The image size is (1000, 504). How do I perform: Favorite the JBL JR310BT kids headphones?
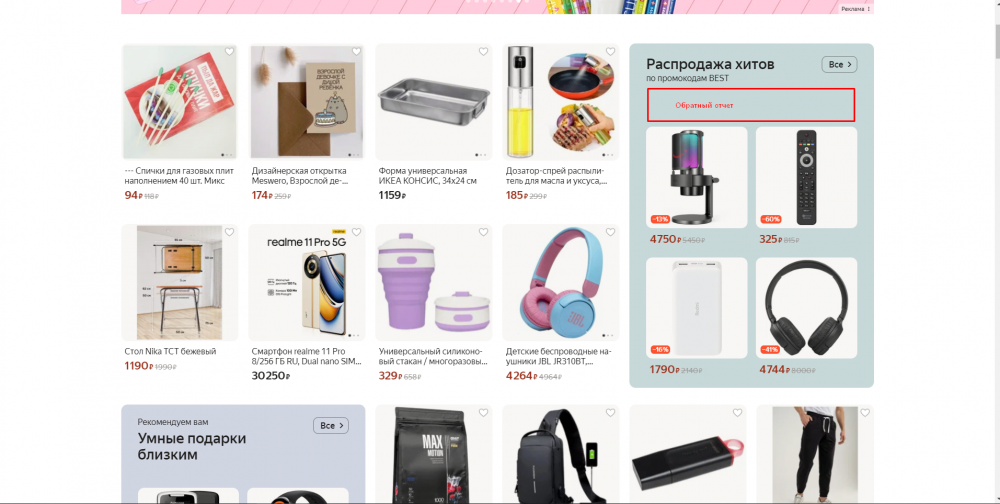610,232
